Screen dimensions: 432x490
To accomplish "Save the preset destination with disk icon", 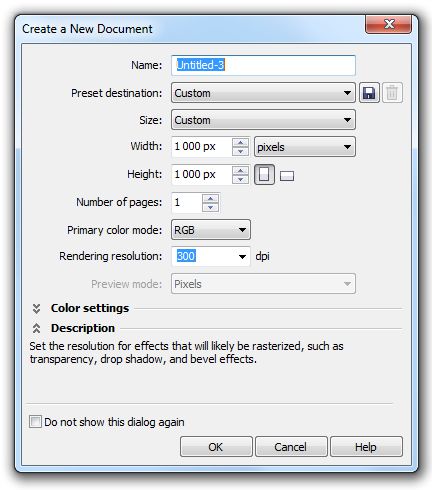I will click(369, 93).
